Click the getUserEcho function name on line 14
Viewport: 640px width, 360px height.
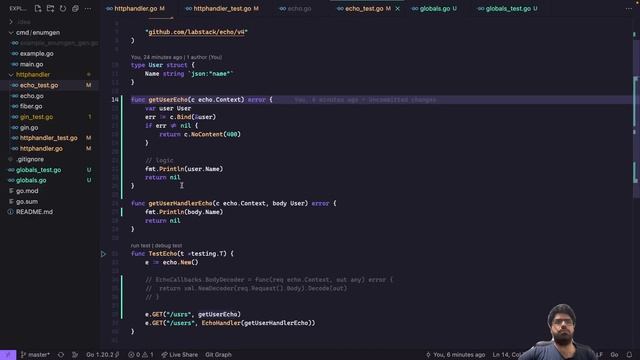pos(168,100)
